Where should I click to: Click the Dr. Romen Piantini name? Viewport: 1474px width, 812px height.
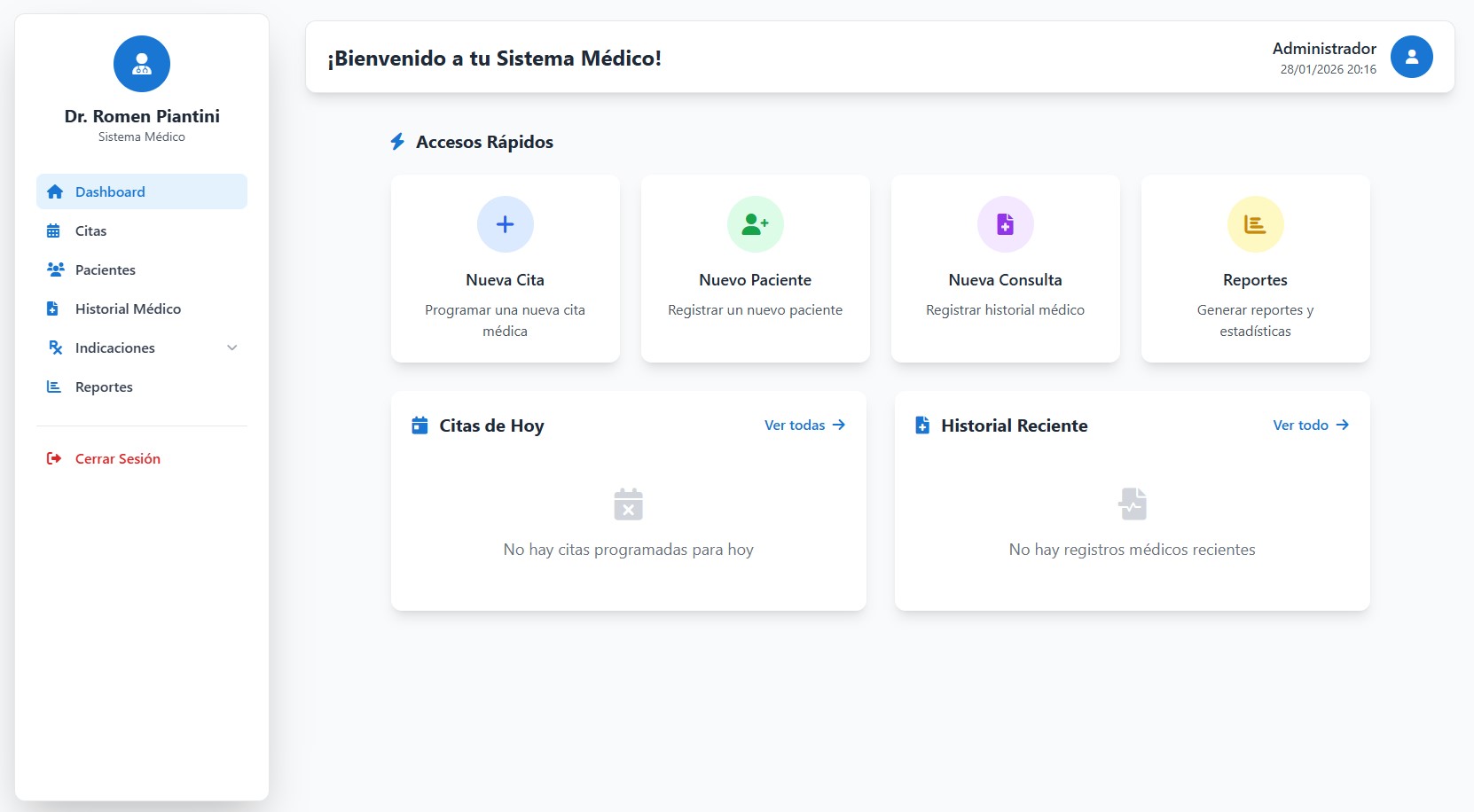[142, 116]
